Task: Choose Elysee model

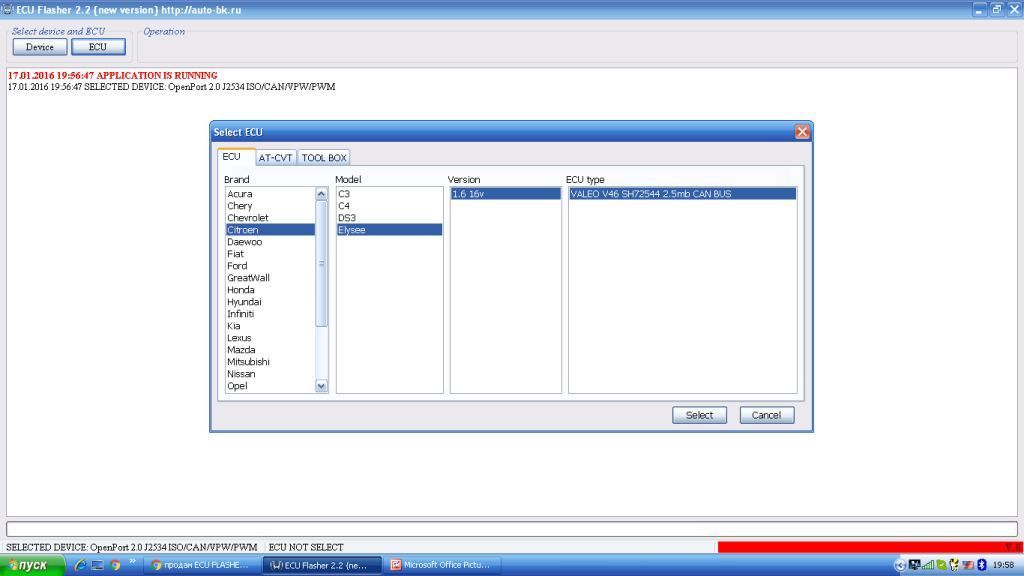Action: pyautogui.click(x=389, y=230)
